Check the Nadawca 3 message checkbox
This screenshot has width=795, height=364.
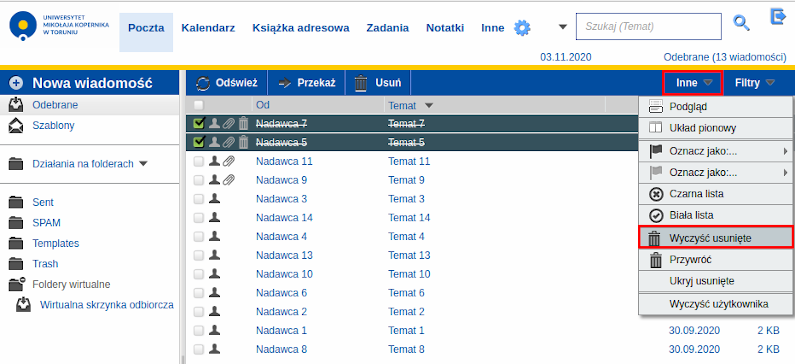(199, 199)
